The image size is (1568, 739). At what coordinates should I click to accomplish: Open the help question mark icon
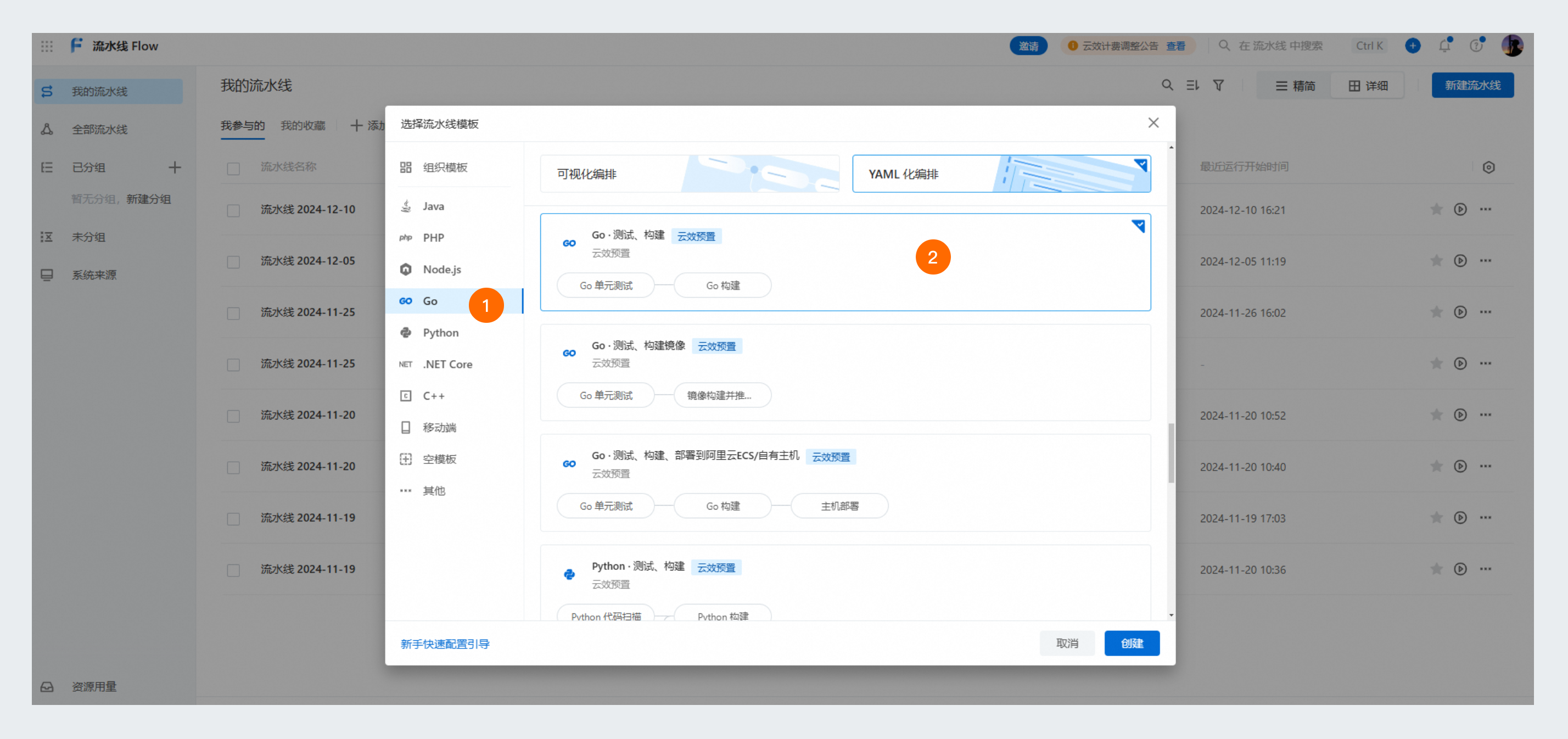(x=1476, y=46)
